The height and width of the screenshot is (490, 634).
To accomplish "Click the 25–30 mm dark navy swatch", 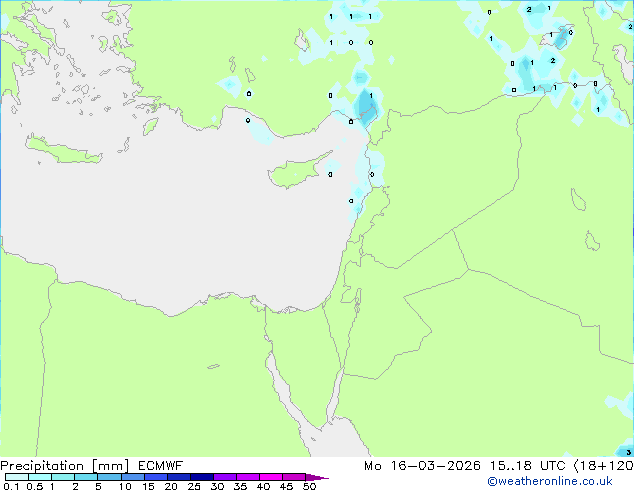I will click(201, 477).
